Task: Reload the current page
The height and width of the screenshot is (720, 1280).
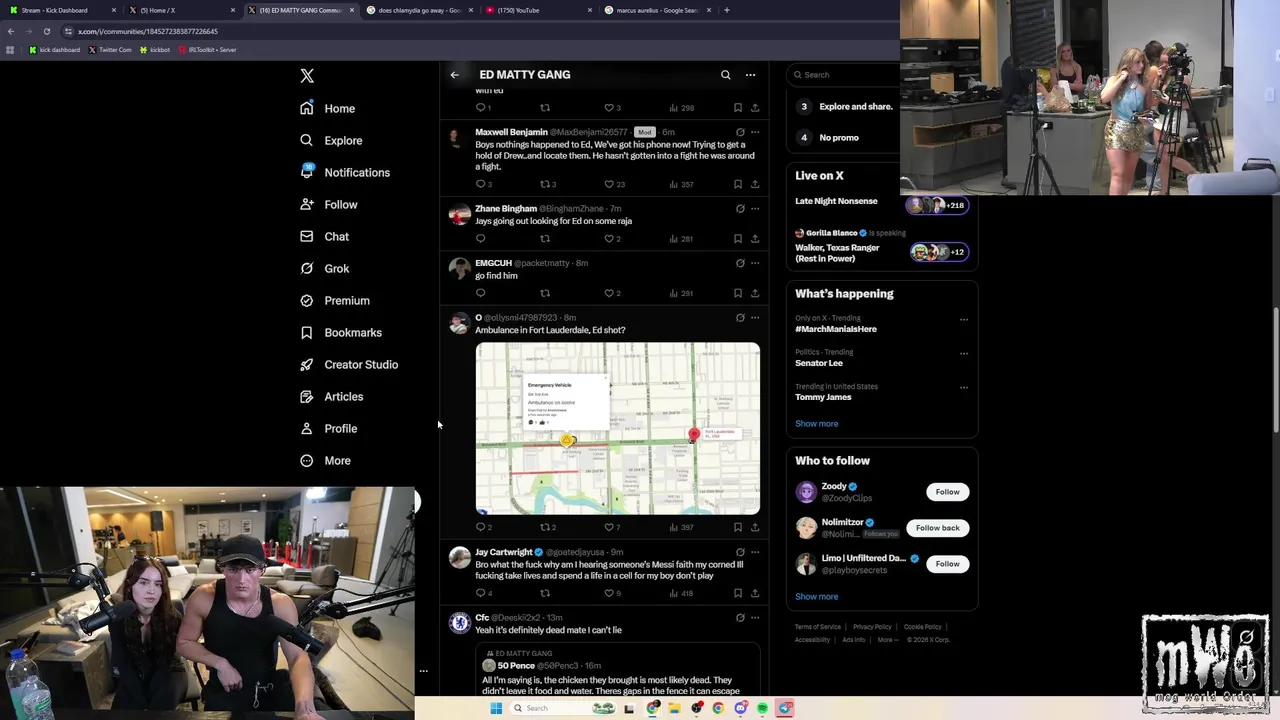Action: pyautogui.click(x=46, y=31)
